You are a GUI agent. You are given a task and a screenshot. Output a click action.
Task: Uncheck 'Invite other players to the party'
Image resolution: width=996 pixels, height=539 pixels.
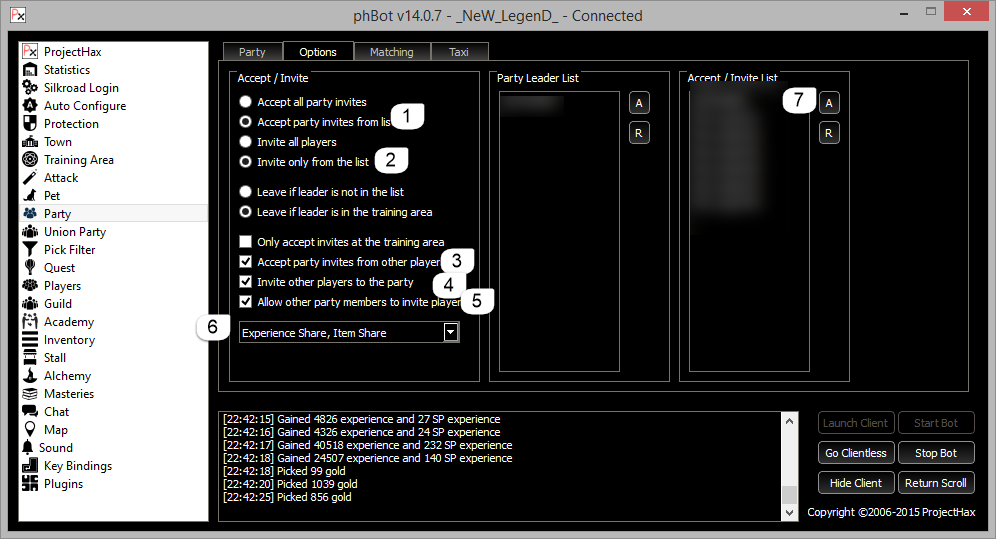click(x=246, y=282)
